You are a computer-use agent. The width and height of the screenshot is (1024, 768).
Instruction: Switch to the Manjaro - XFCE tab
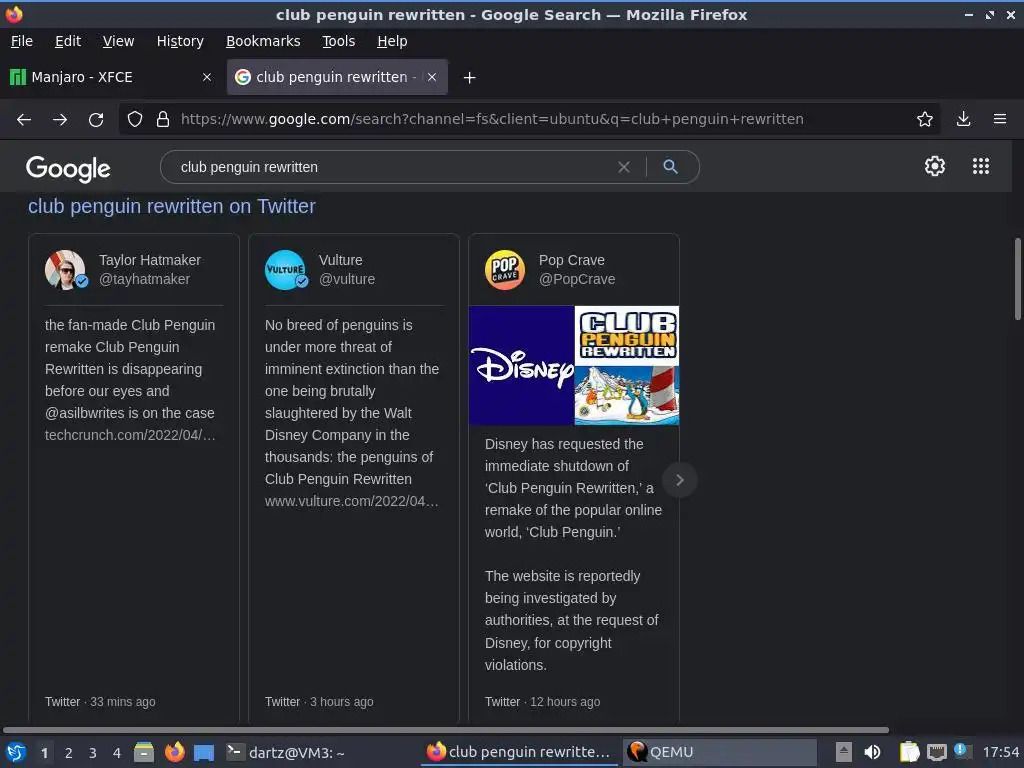(x=111, y=77)
